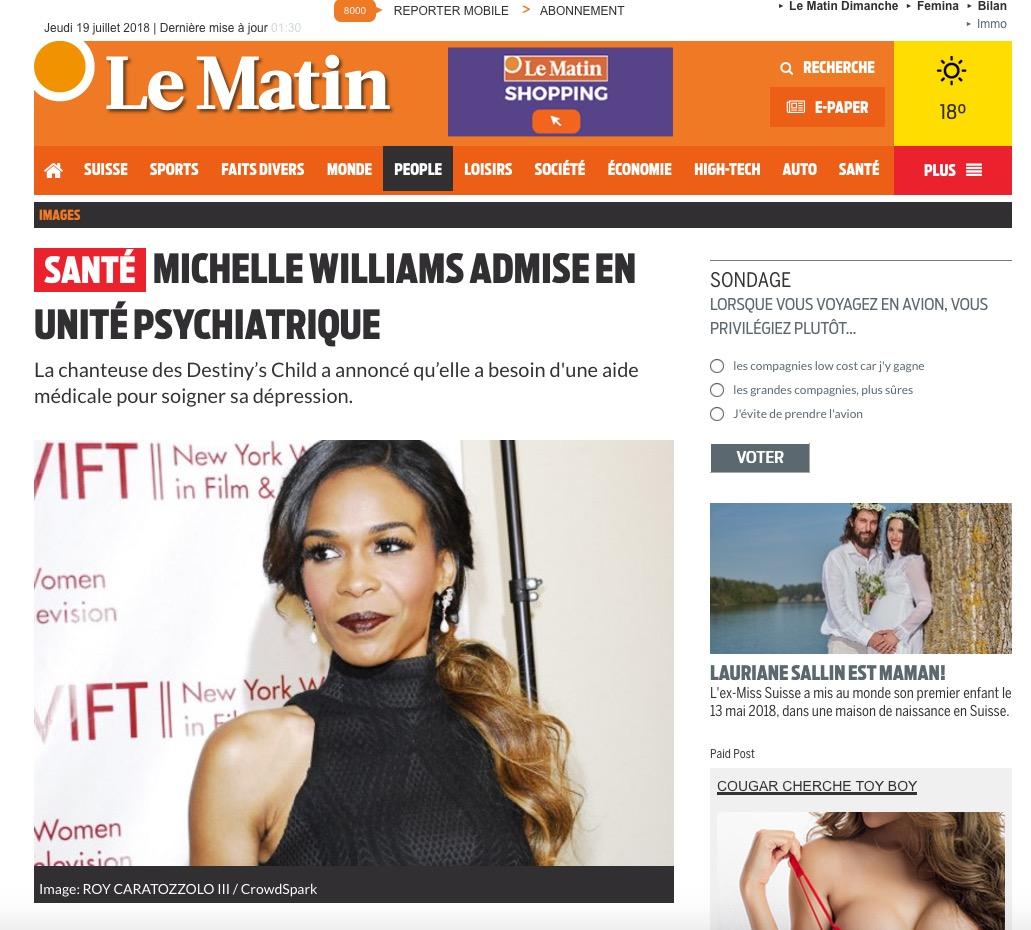
Task: Open the Abonnement link
Action: click(581, 11)
